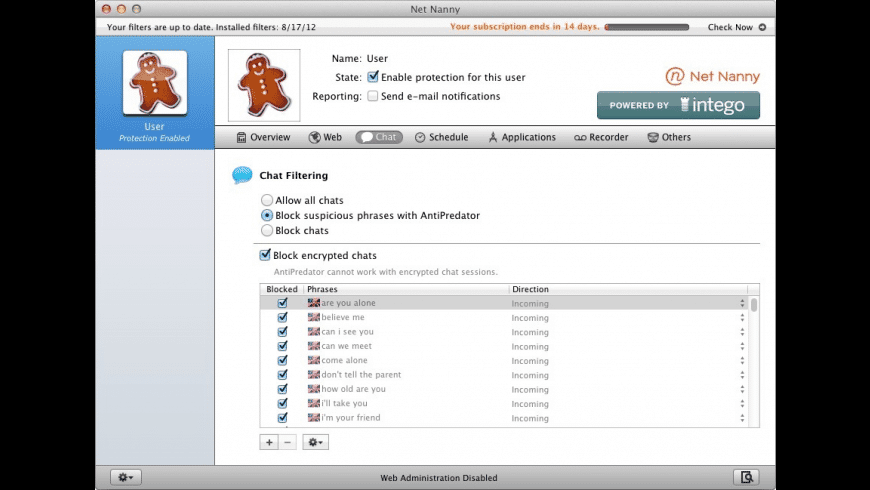The image size is (870, 490).
Task: Click the Chat Filtering speech bubble icon
Action: point(242,175)
